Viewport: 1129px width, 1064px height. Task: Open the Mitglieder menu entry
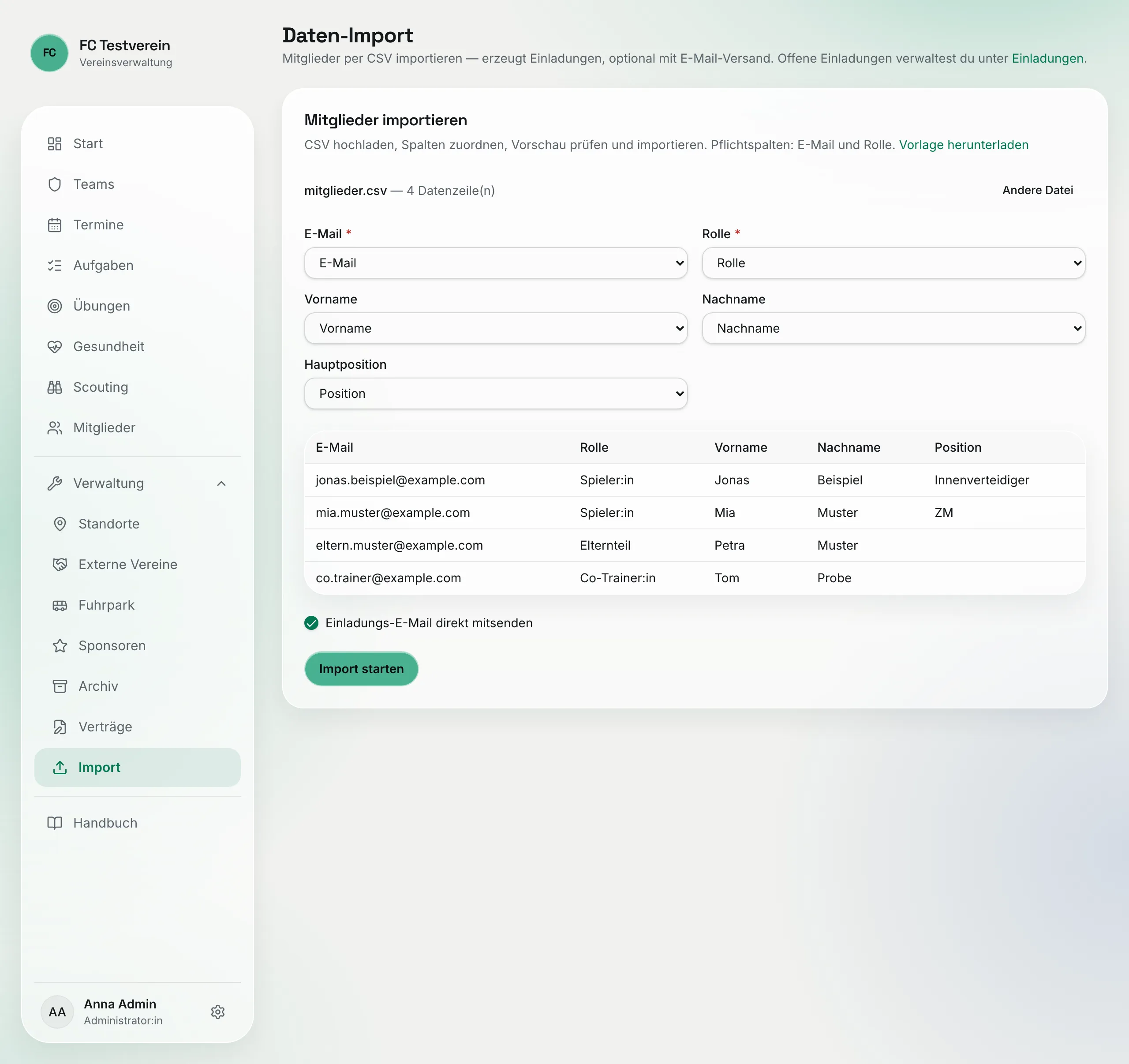click(138, 428)
